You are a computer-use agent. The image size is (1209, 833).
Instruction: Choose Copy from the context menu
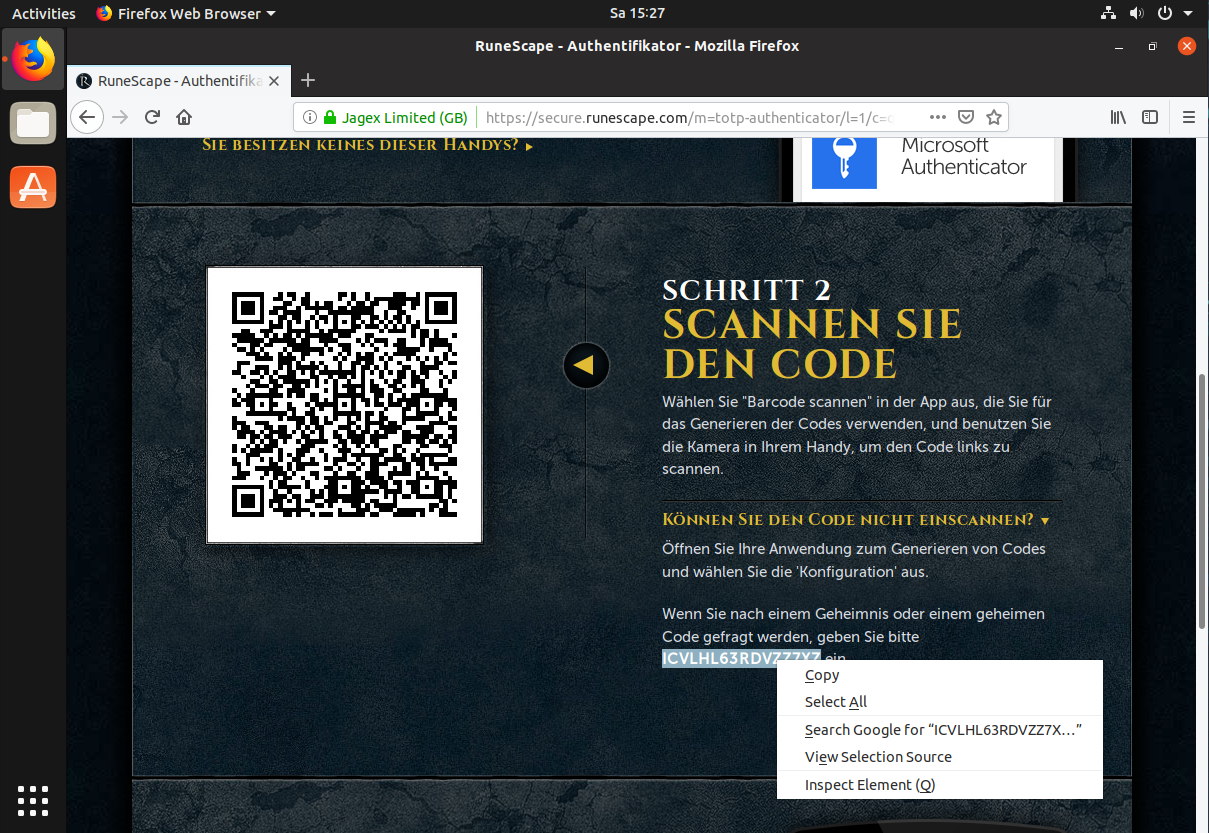tap(822, 676)
